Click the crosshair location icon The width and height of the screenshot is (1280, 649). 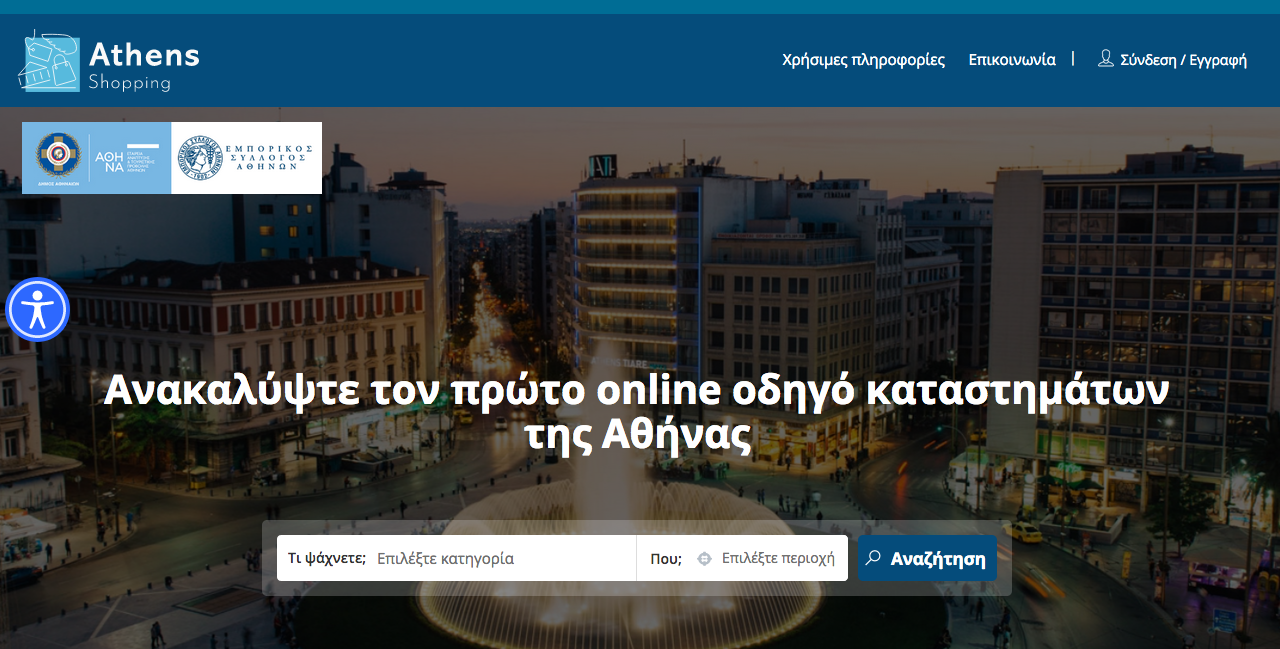[704, 559]
